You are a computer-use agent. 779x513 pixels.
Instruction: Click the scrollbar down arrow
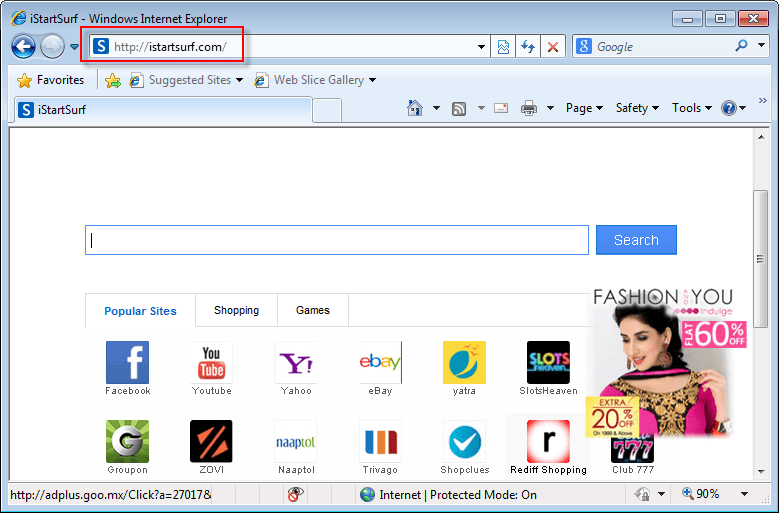click(x=761, y=472)
